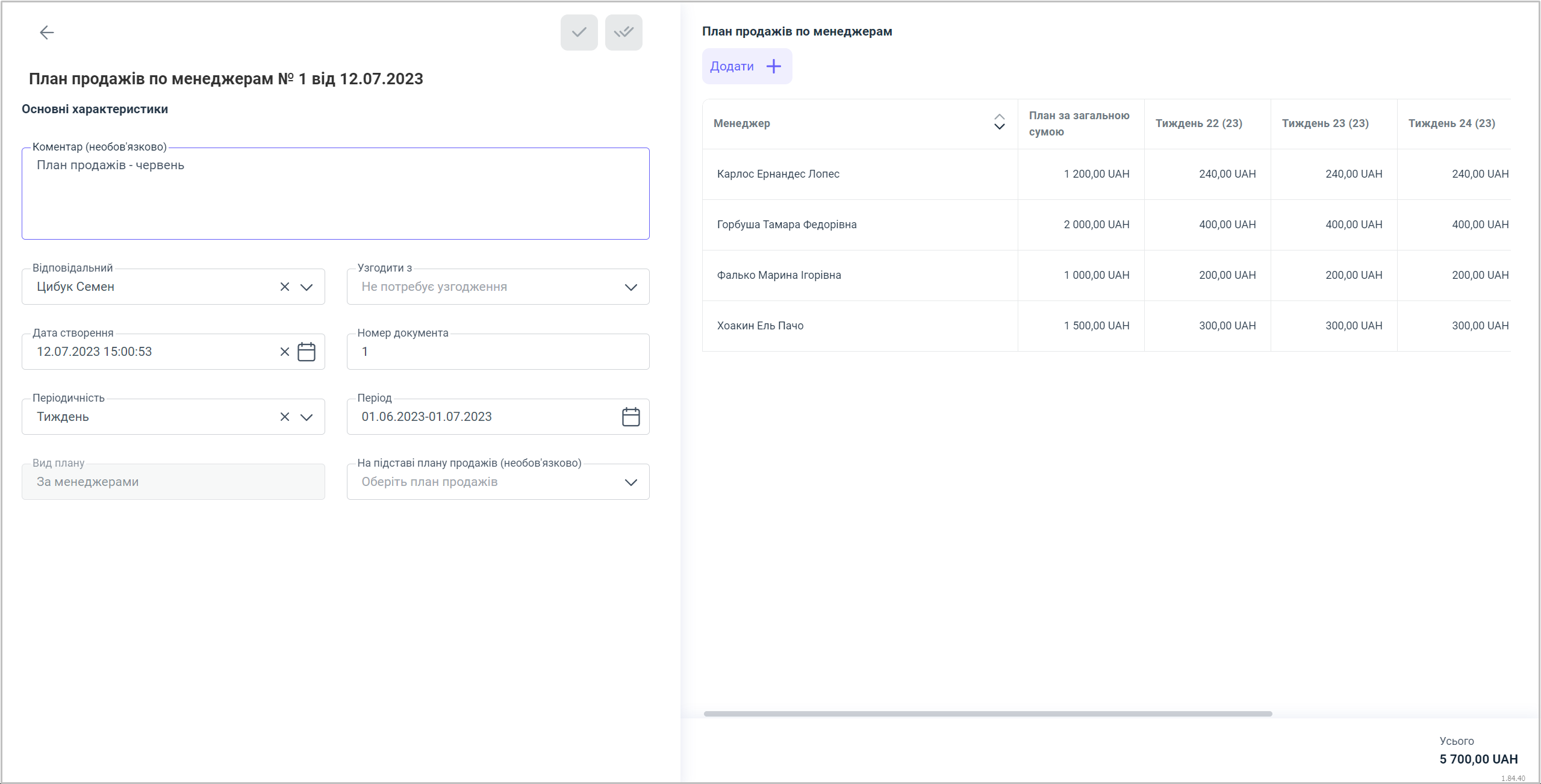Open calendar for Дата створення
1541x784 pixels.
point(307,352)
